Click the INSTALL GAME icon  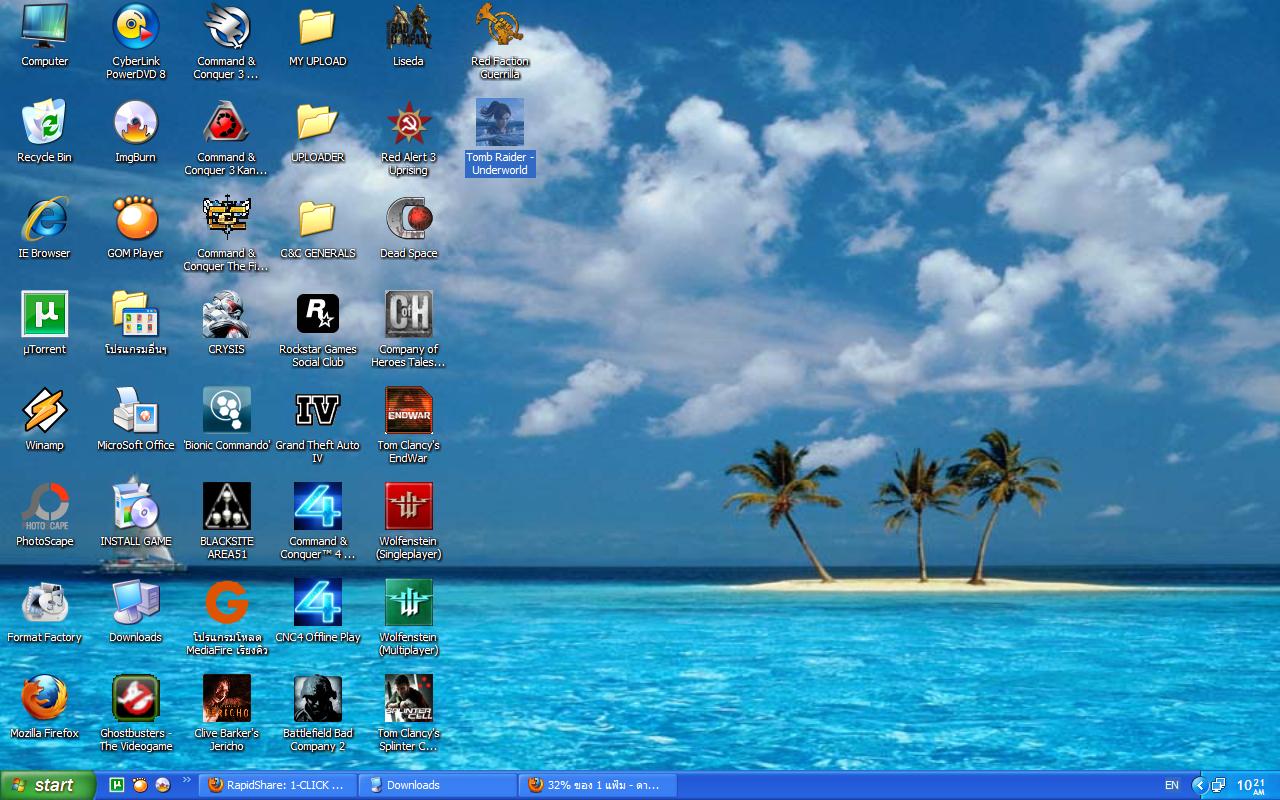(136, 507)
